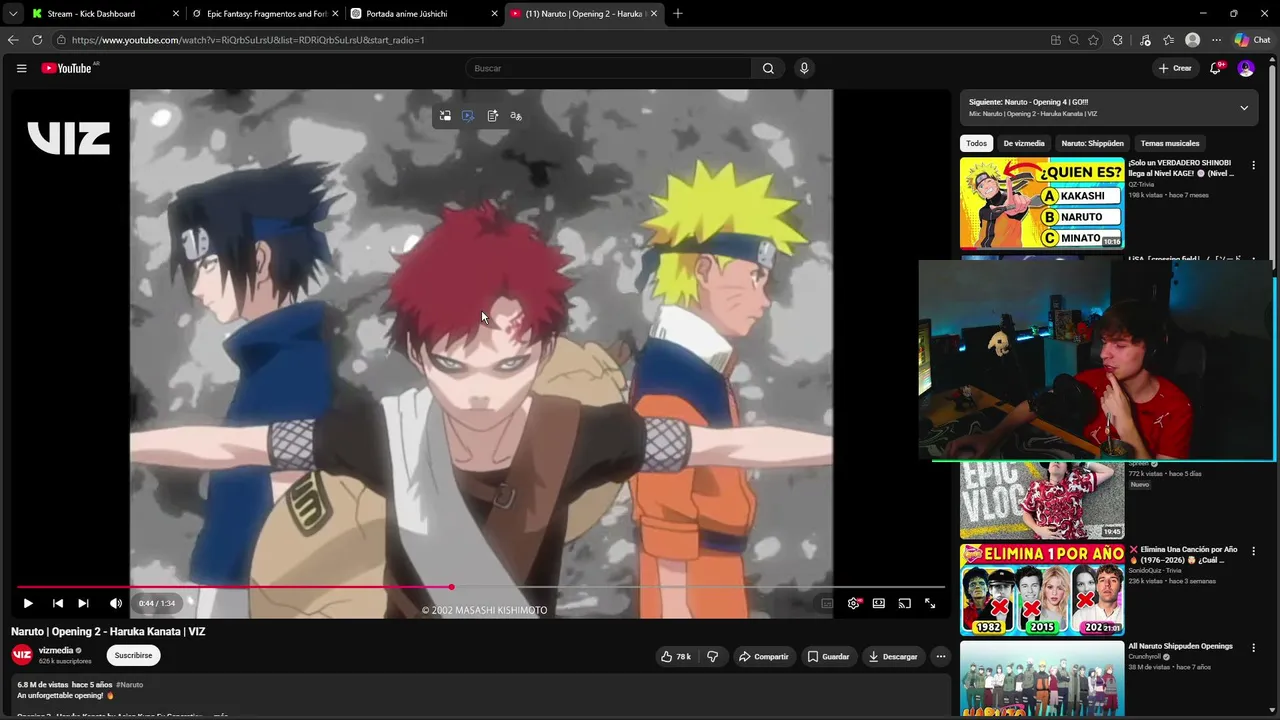The height and width of the screenshot is (720, 1280).
Task: Click the Compartir share button
Action: click(x=763, y=656)
